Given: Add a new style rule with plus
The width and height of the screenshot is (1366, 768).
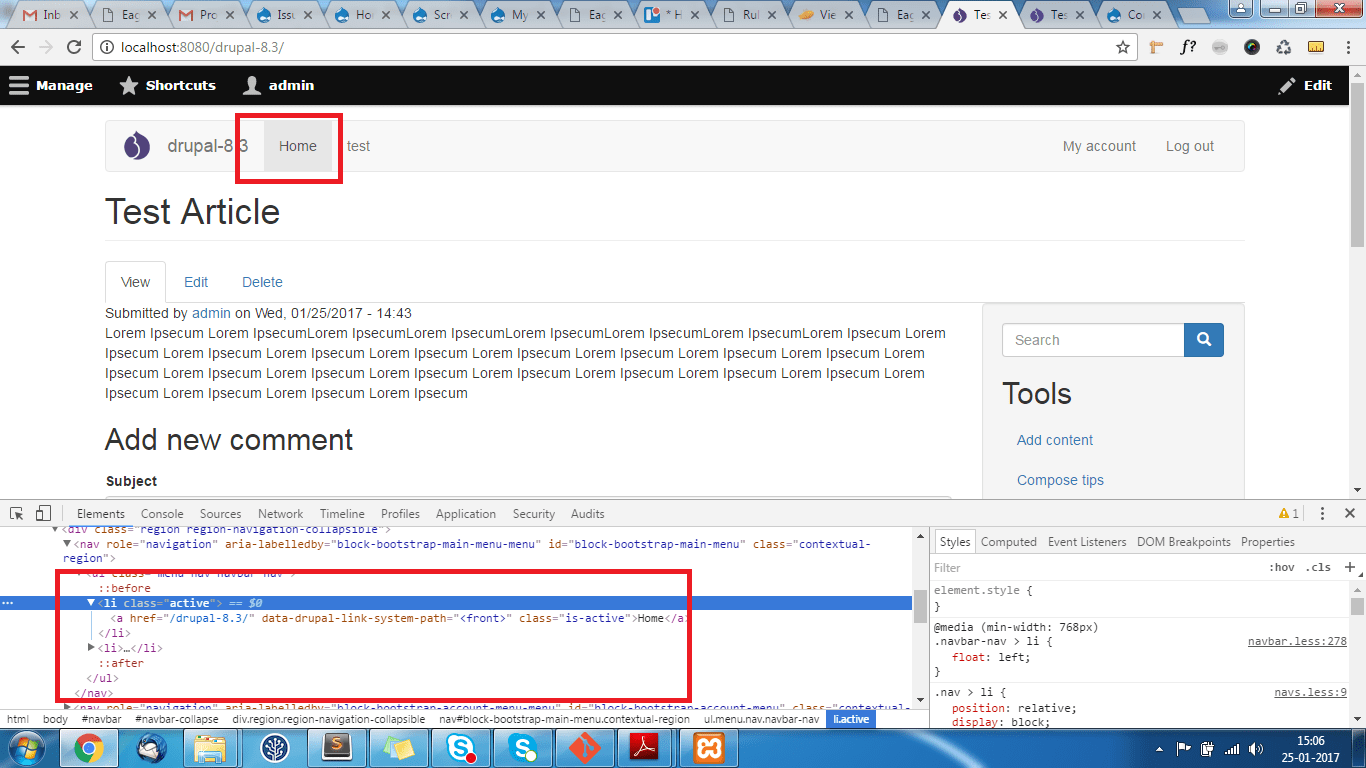Looking at the screenshot, I should [x=1349, y=567].
